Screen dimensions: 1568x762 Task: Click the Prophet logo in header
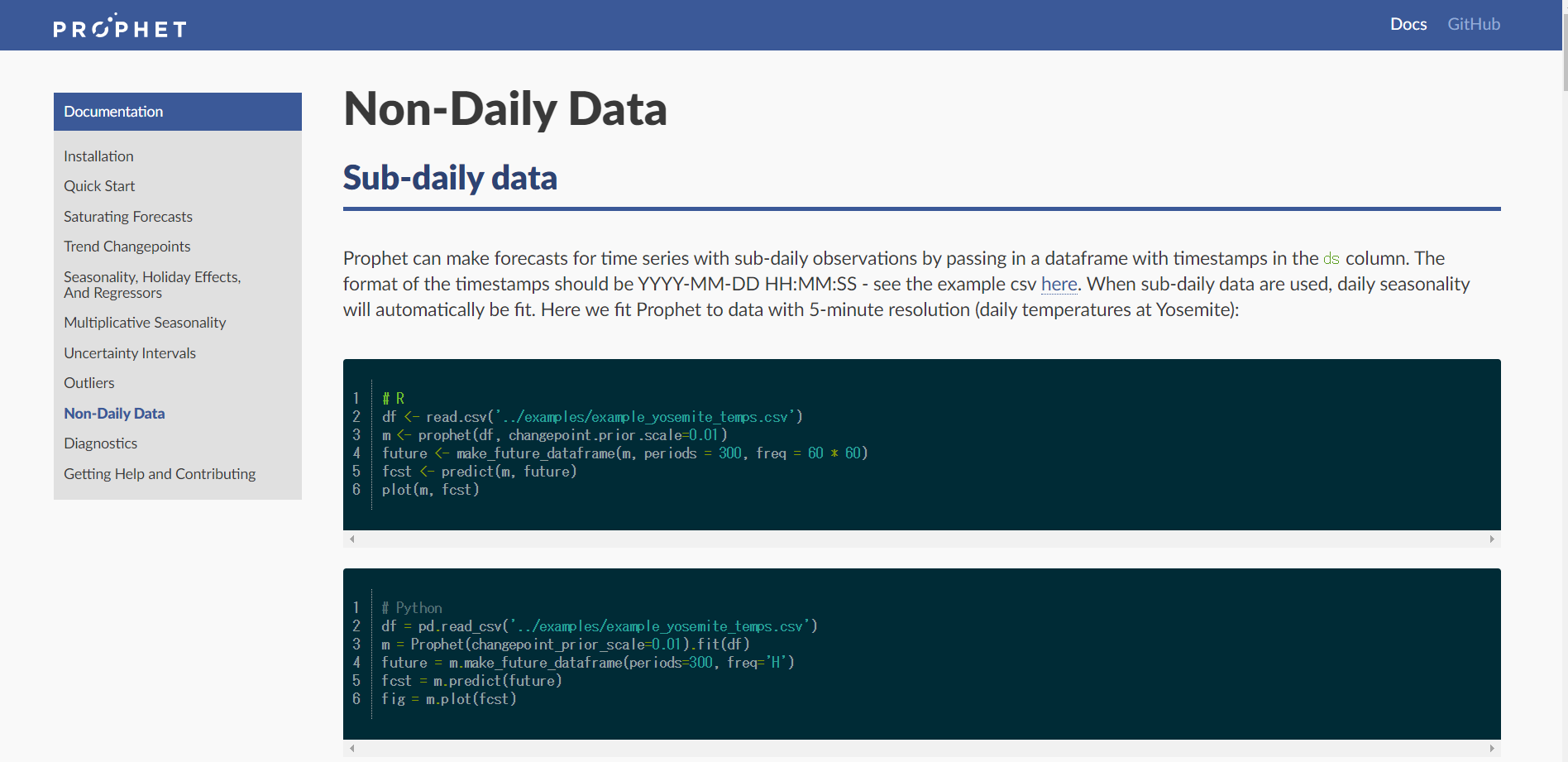[120, 27]
